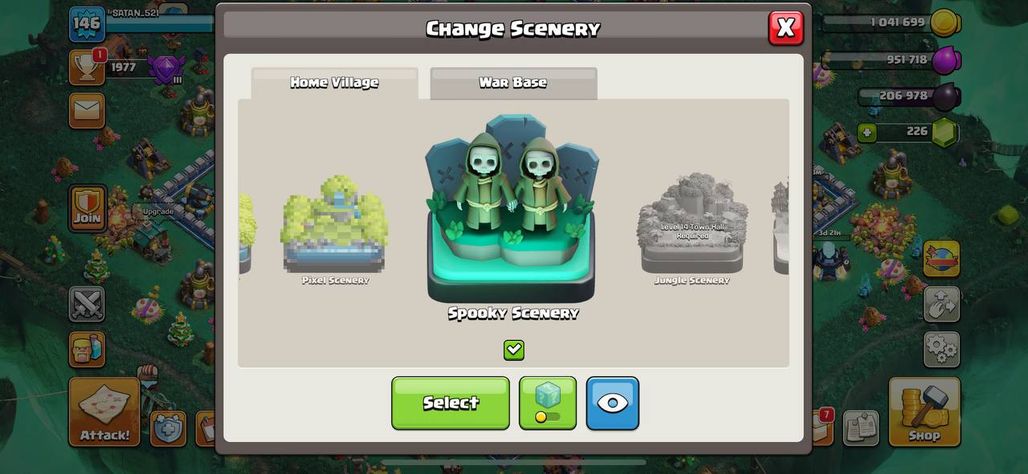Tick the green Spooky Scenery checkbox
The image size is (1028, 474).
tap(514, 350)
